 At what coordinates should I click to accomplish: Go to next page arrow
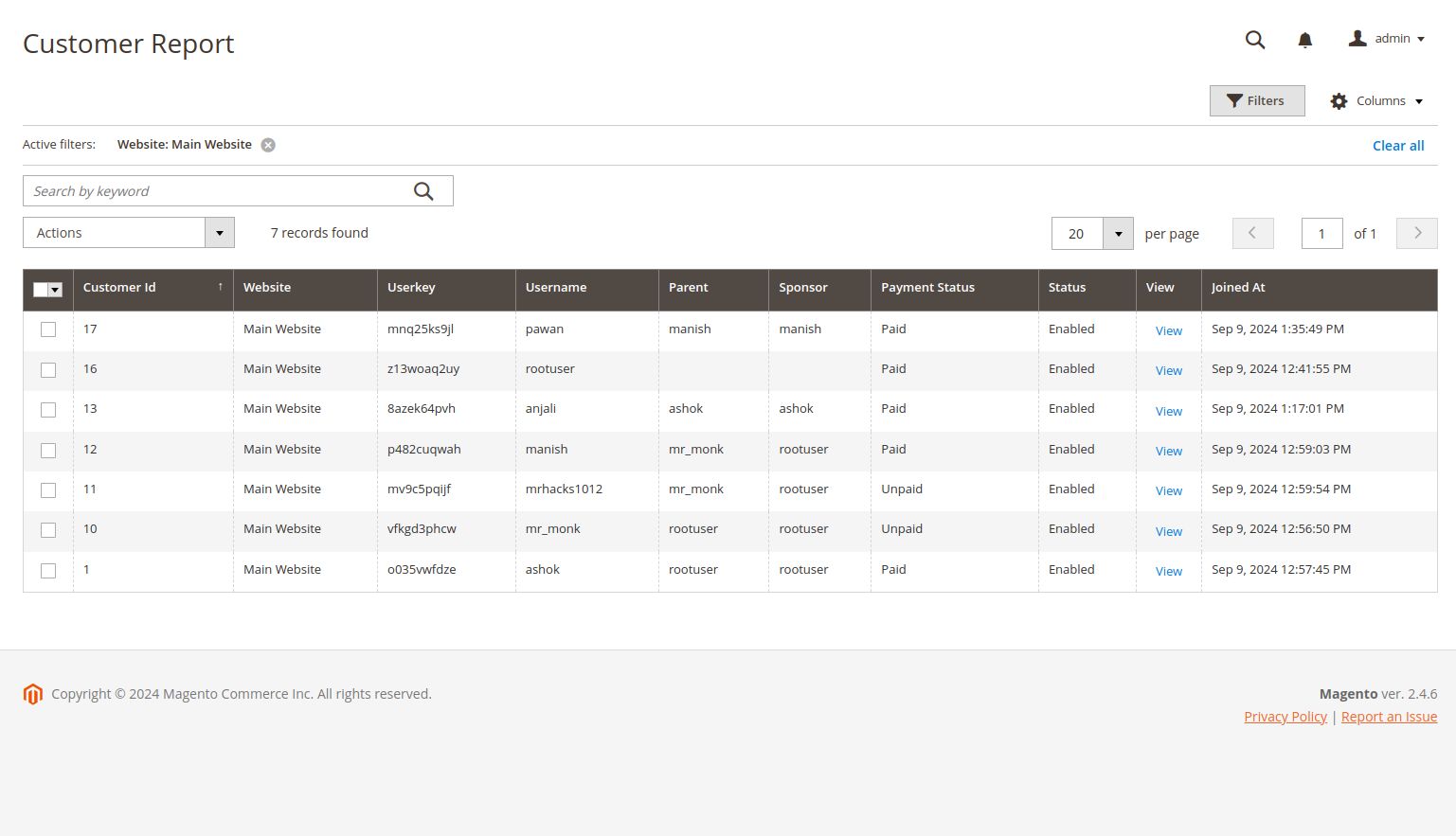[1416, 233]
